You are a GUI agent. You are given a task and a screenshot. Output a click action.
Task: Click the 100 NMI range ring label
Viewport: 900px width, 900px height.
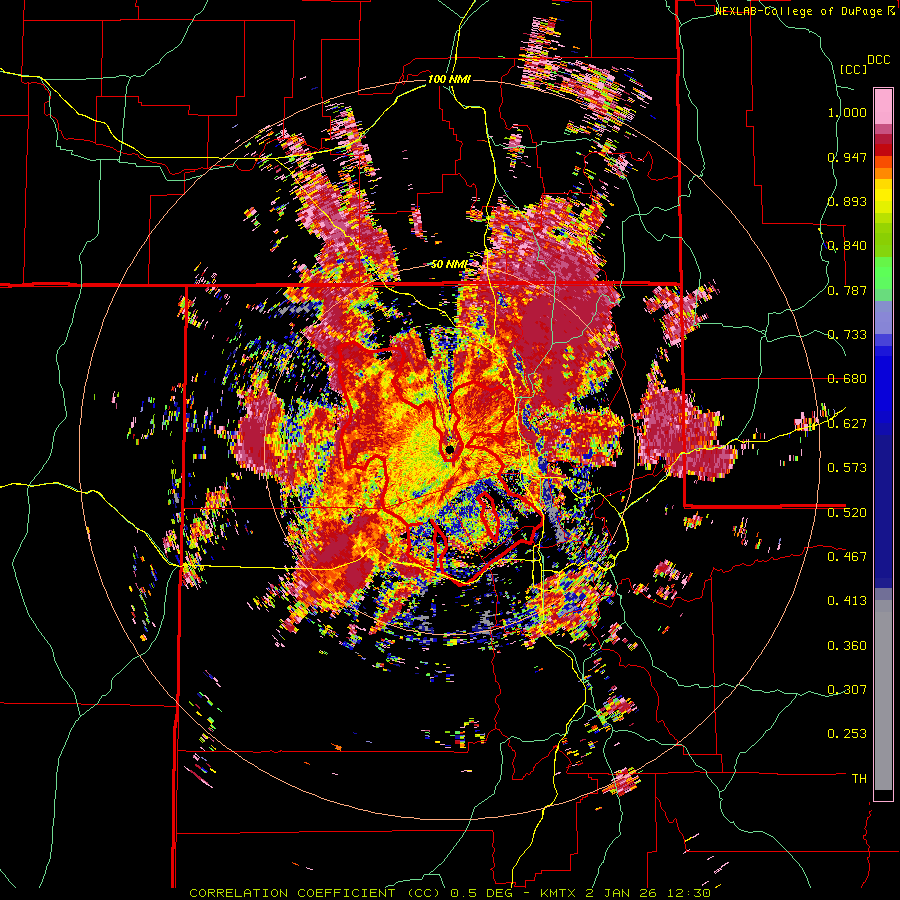449,79
